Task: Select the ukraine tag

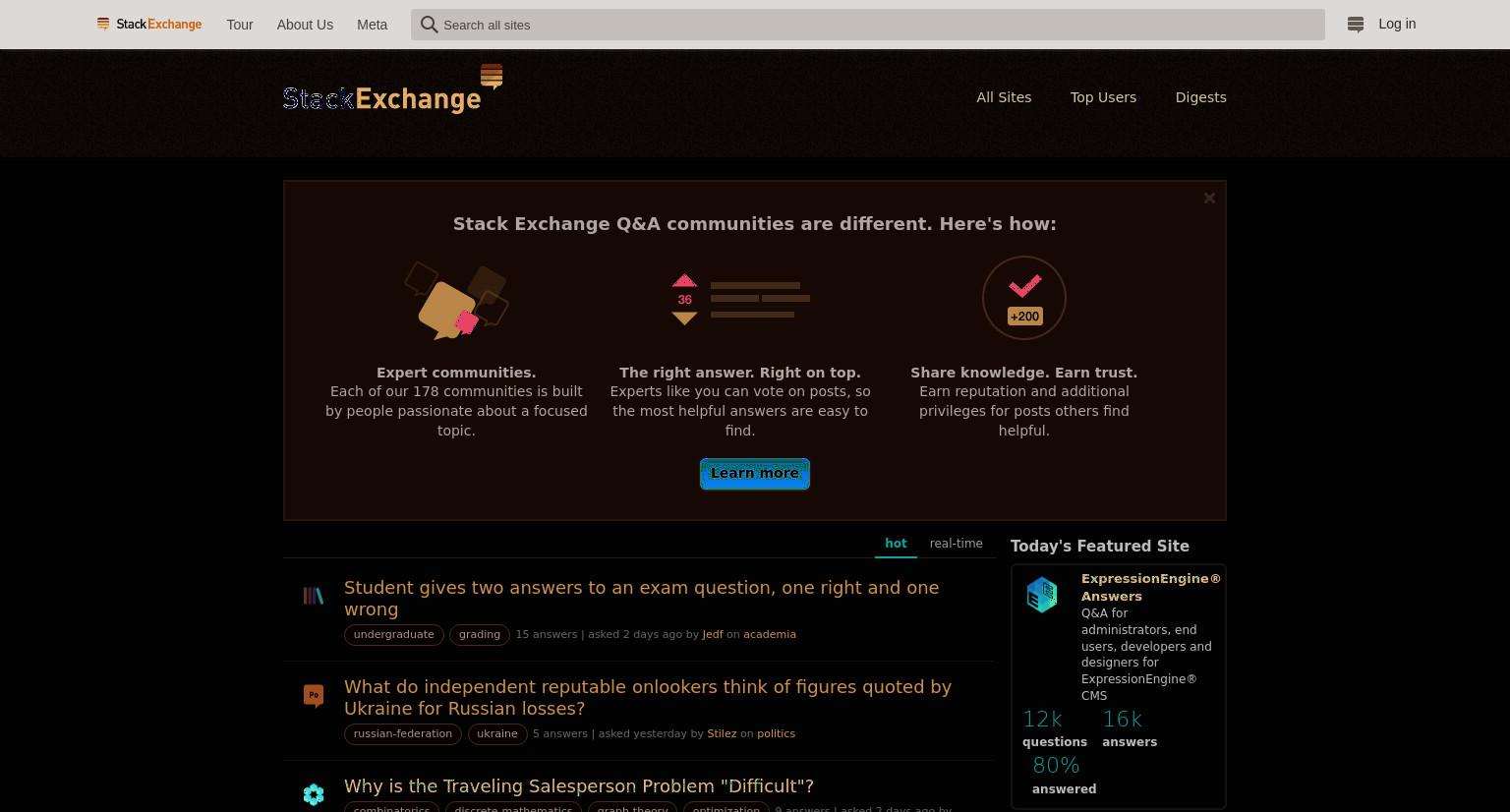Action: 497,734
